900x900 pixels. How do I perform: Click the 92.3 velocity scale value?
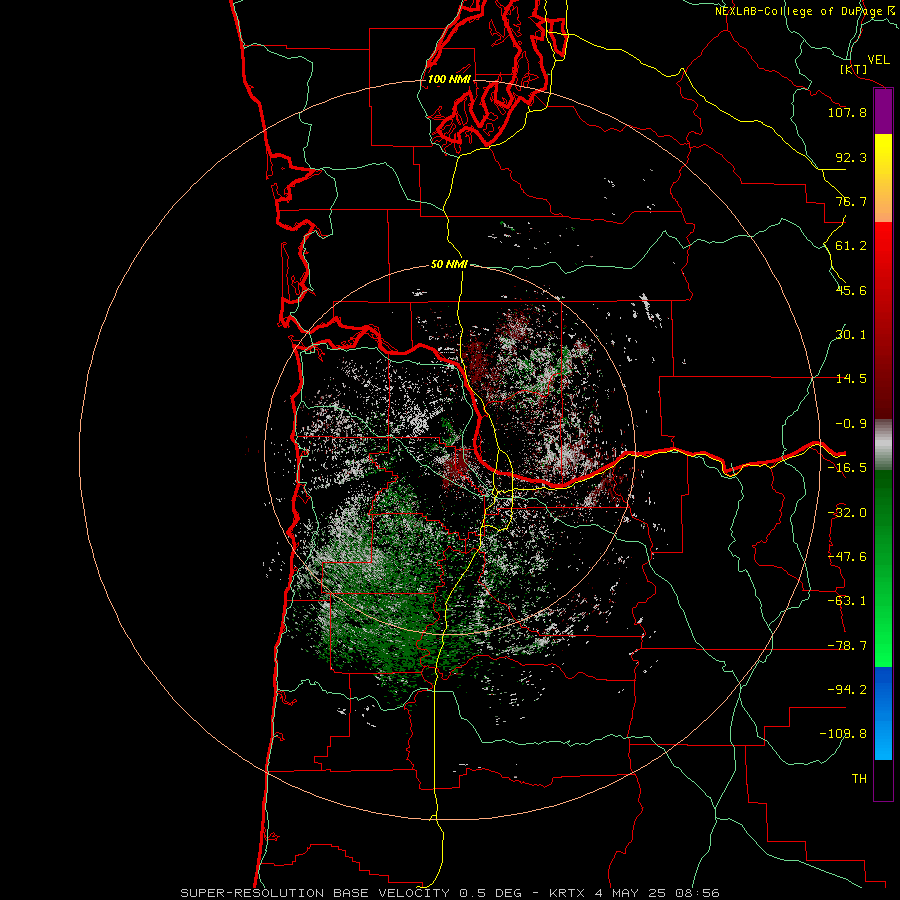point(851,157)
